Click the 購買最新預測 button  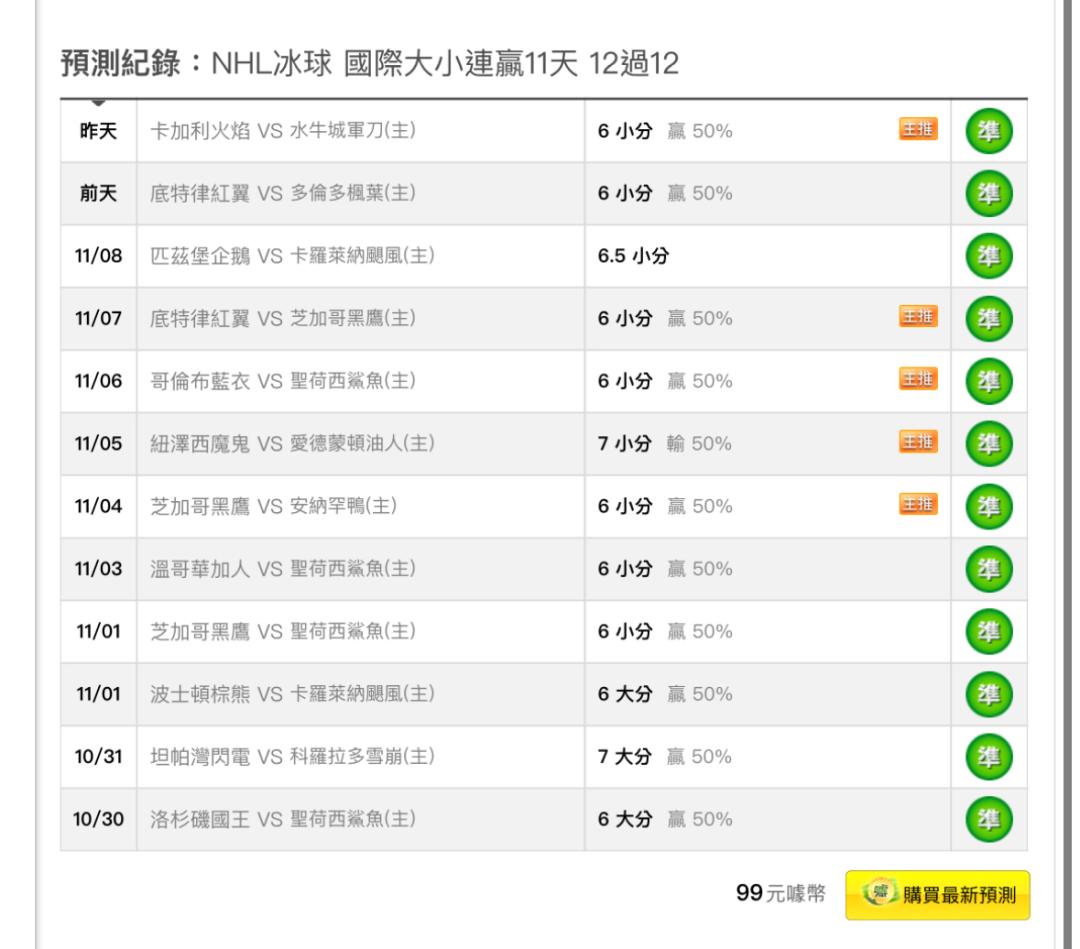pos(937,895)
